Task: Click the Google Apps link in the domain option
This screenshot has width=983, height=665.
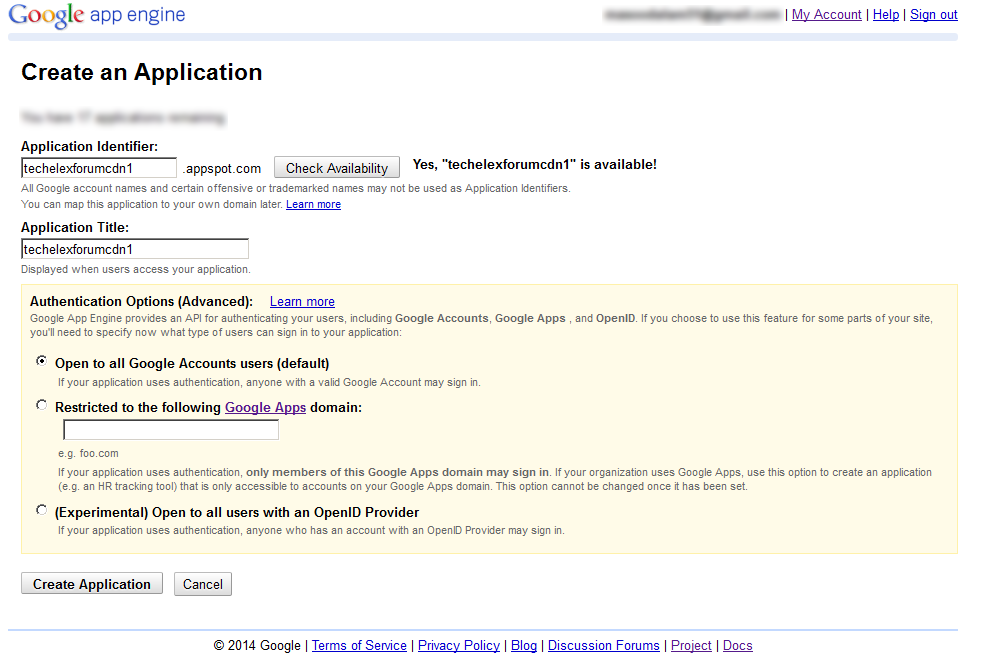Action: click(265, 407)
